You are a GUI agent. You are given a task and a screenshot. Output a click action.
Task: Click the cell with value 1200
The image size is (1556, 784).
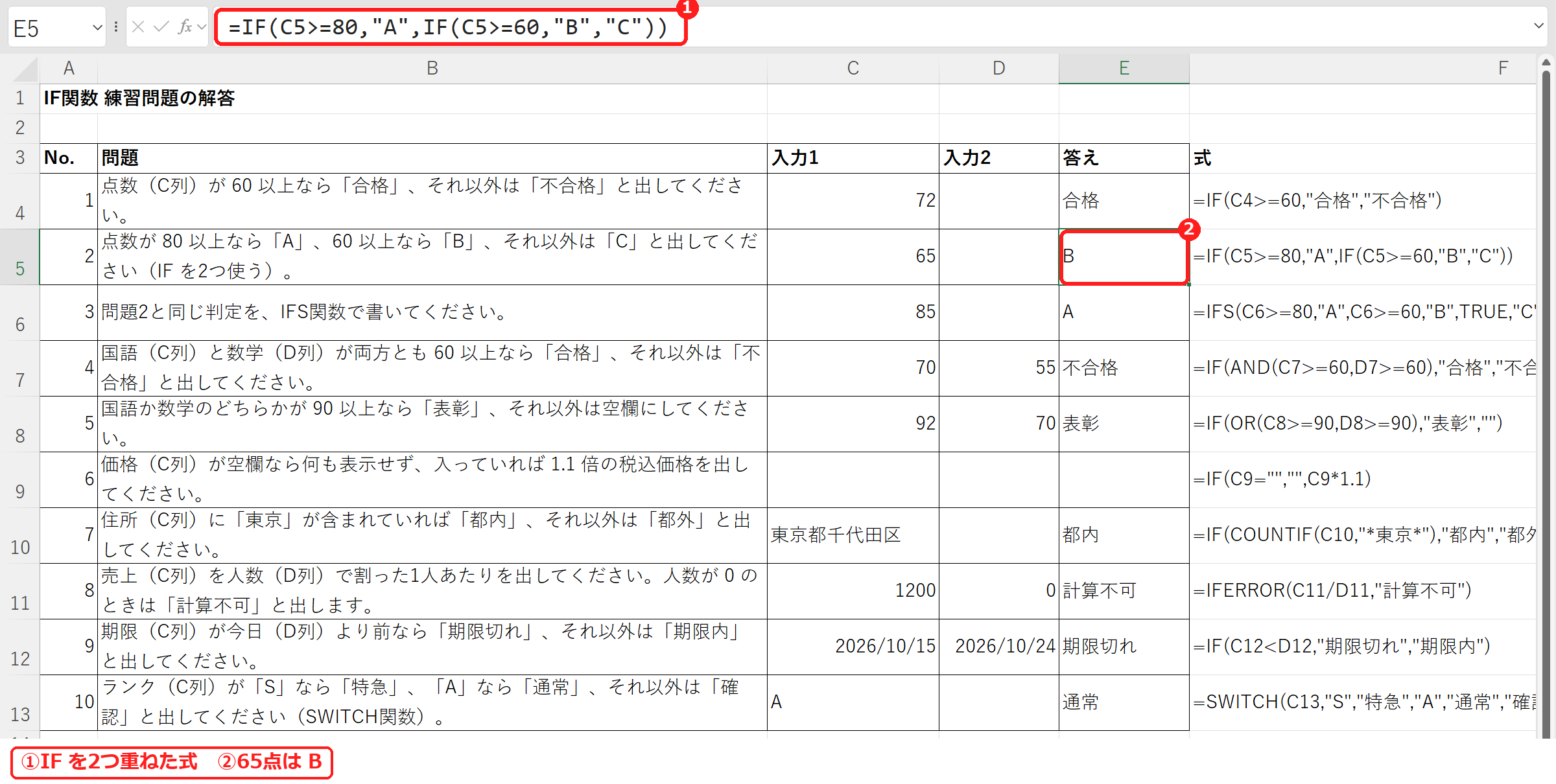click(x=853, y=591)
